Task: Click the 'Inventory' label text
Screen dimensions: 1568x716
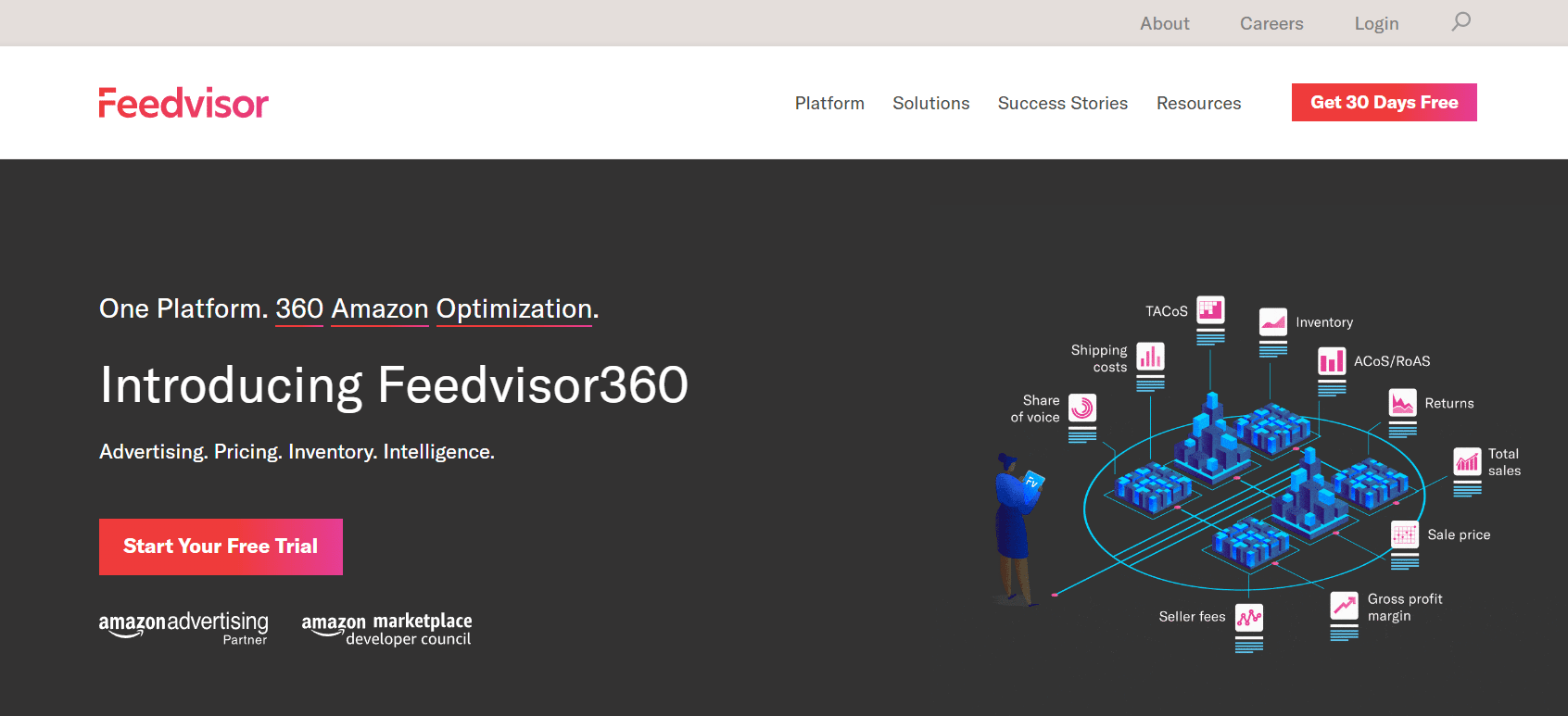Action: [1324, 322]
